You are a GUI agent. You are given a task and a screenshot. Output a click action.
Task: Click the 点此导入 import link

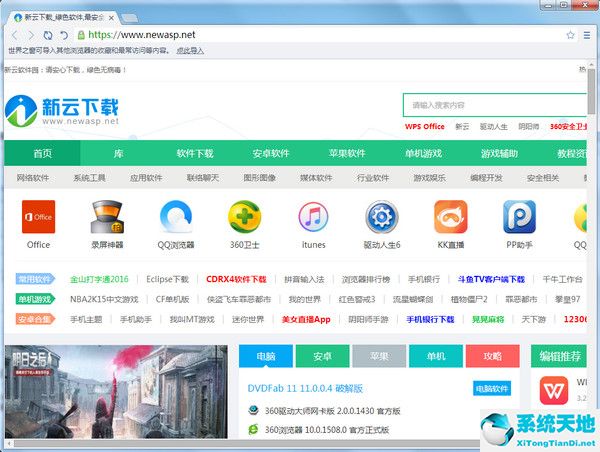coord(190,51)
